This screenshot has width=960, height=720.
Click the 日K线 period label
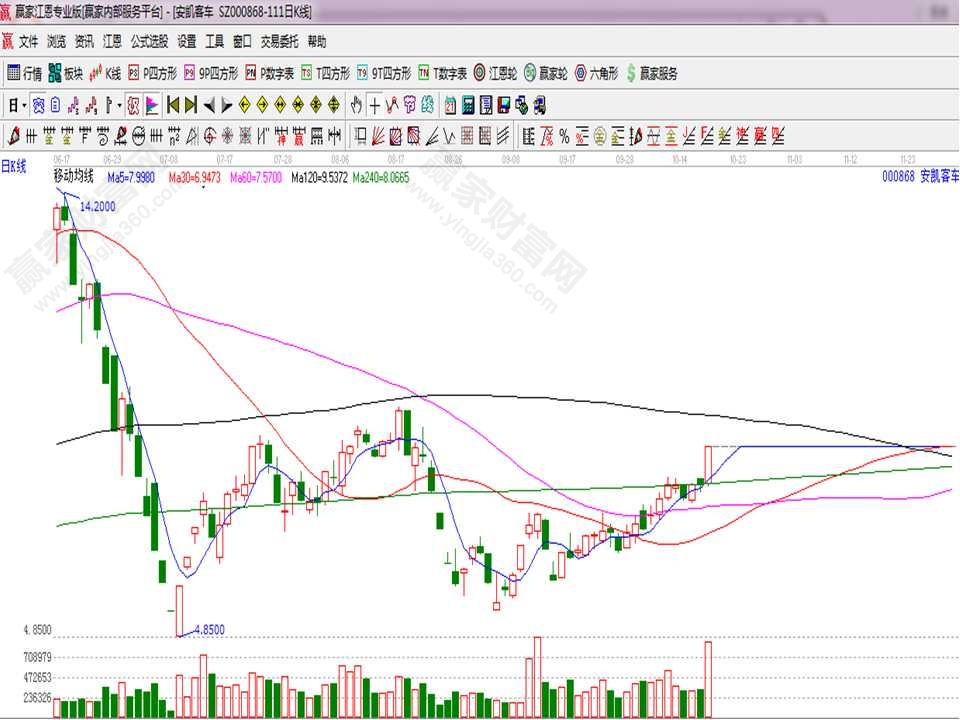[x=13, y=167]
